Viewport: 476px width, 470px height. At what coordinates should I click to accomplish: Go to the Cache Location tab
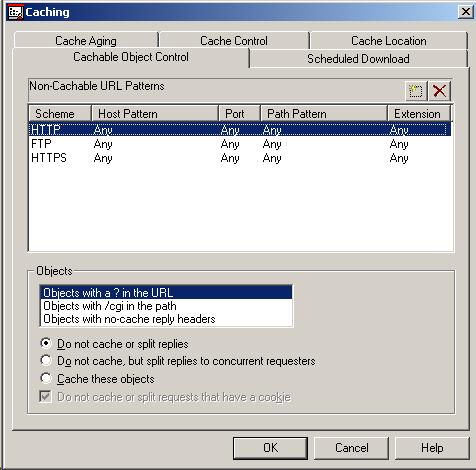[389, 40]
